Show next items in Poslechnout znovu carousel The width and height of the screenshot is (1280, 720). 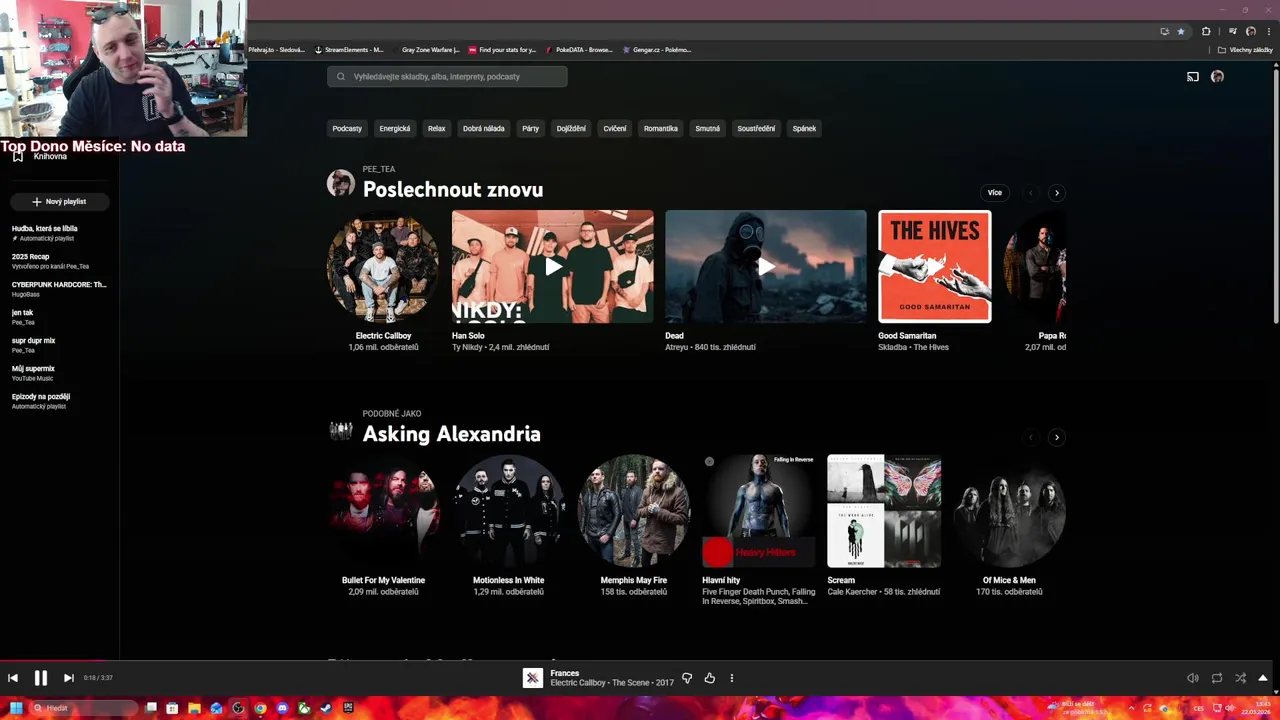[1057, 193]
